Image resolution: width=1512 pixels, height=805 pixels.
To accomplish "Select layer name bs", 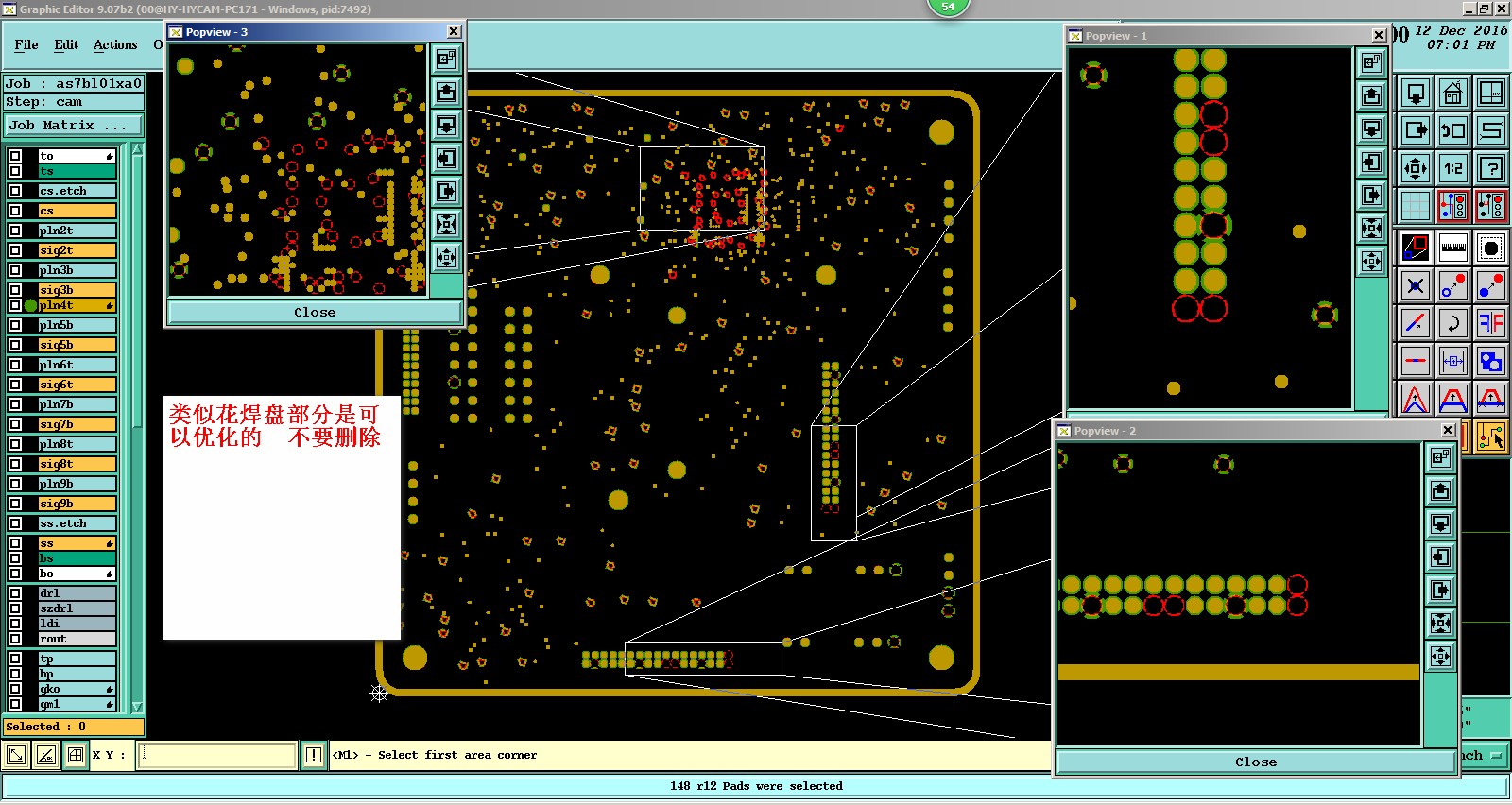I will click(x=77, y=558).
